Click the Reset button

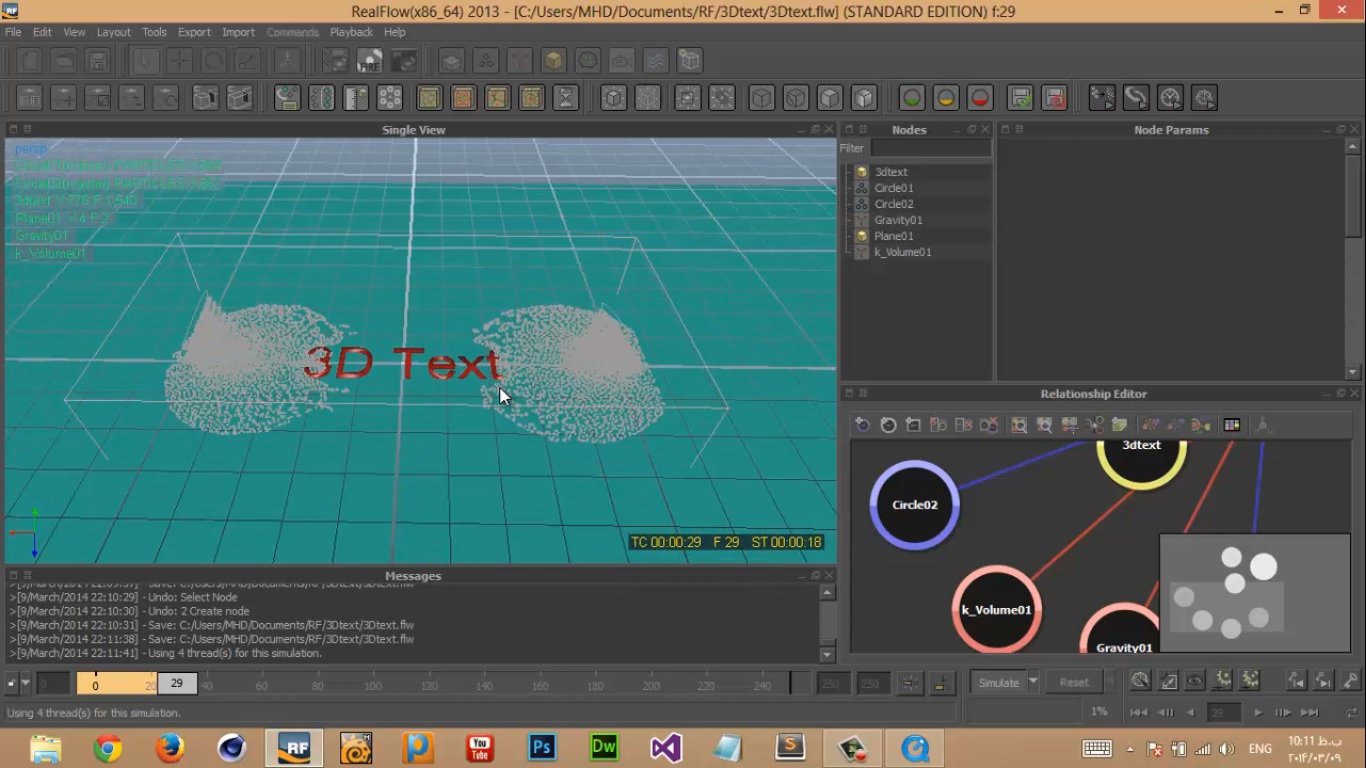(x=1074, y=682)
